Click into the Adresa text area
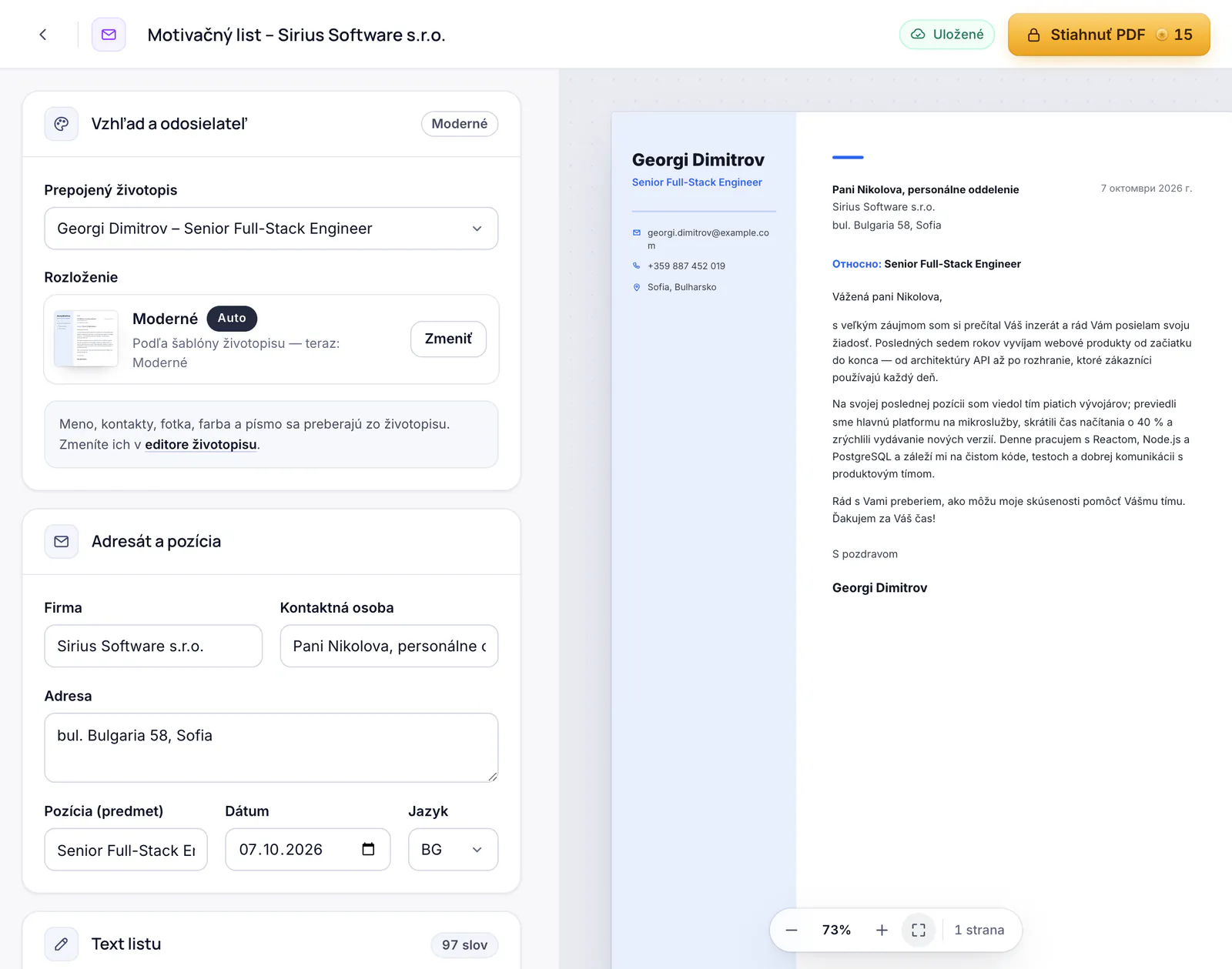This screenshot has width=1232, height=969. [x=271, y=747]
